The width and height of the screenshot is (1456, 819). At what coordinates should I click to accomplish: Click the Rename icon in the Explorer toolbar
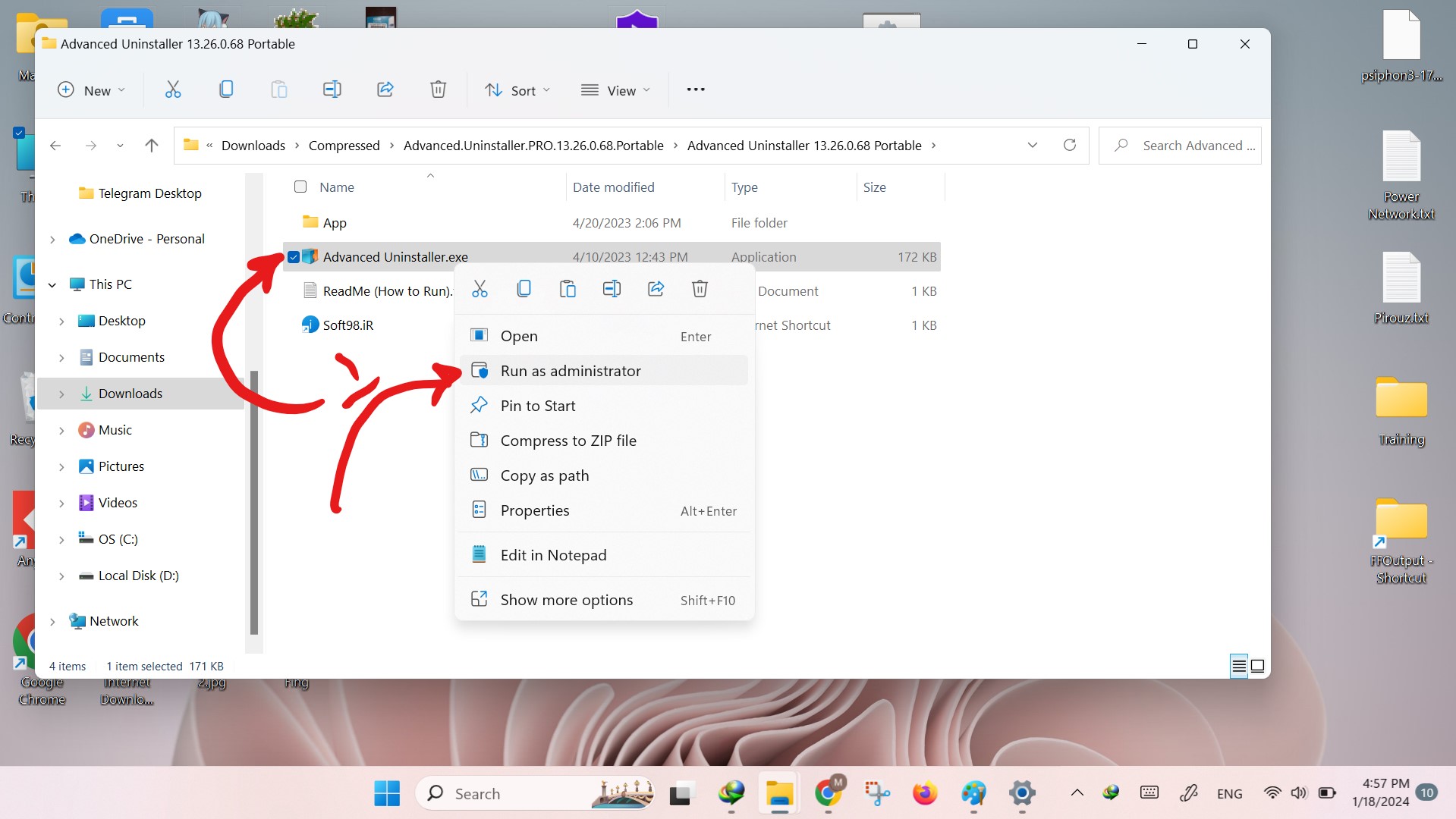pos(332,90)
